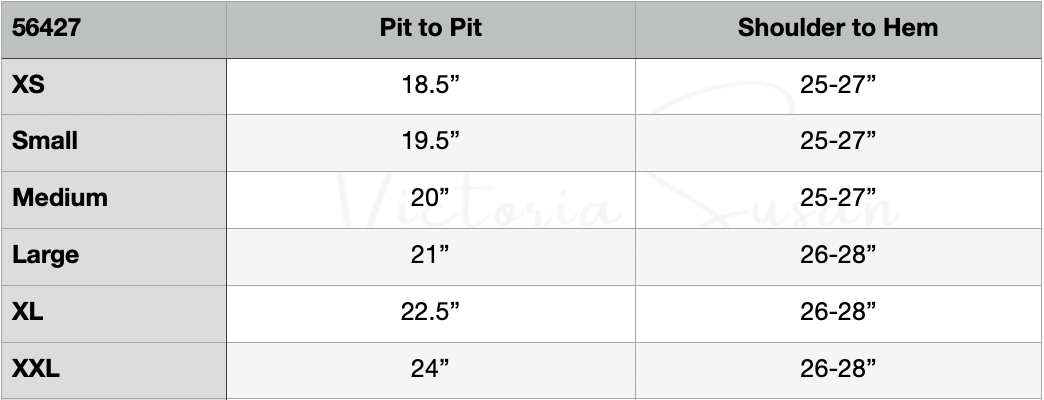The width and height of the screenshot is (1044, 400).
Task: Click the 20” pit measurement for Medium
Action: (x=430, y=198)
